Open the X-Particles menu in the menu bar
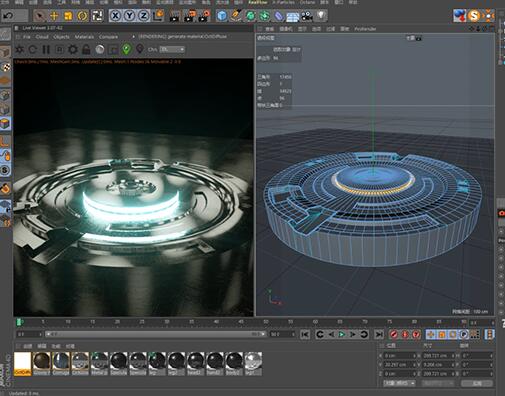 [x=283, y=2]
